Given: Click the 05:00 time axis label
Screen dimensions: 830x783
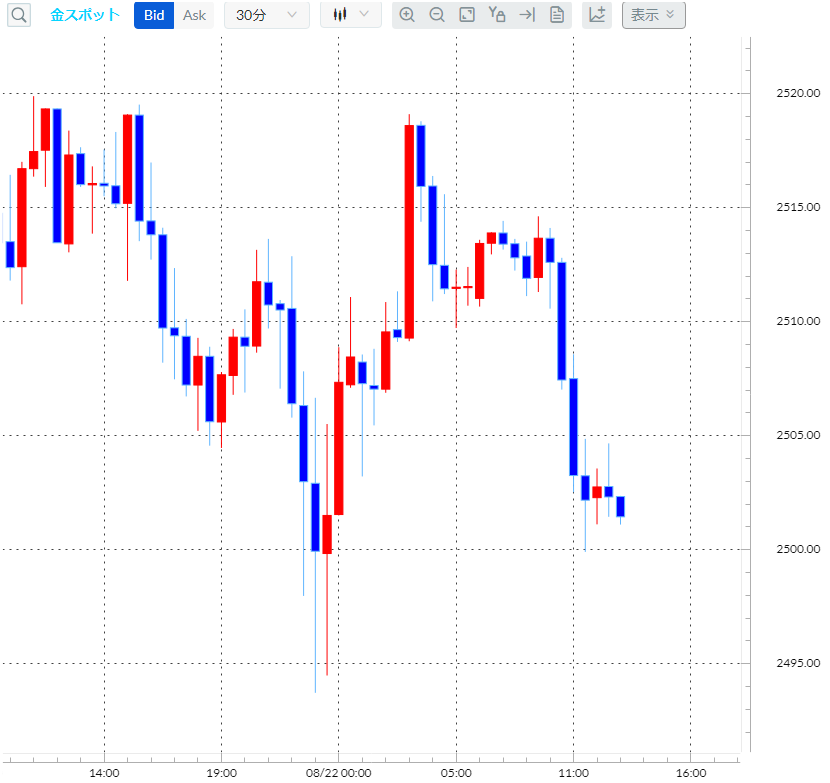Looking at the screenshot, I should pyautogui.click(x=456, y=773).
